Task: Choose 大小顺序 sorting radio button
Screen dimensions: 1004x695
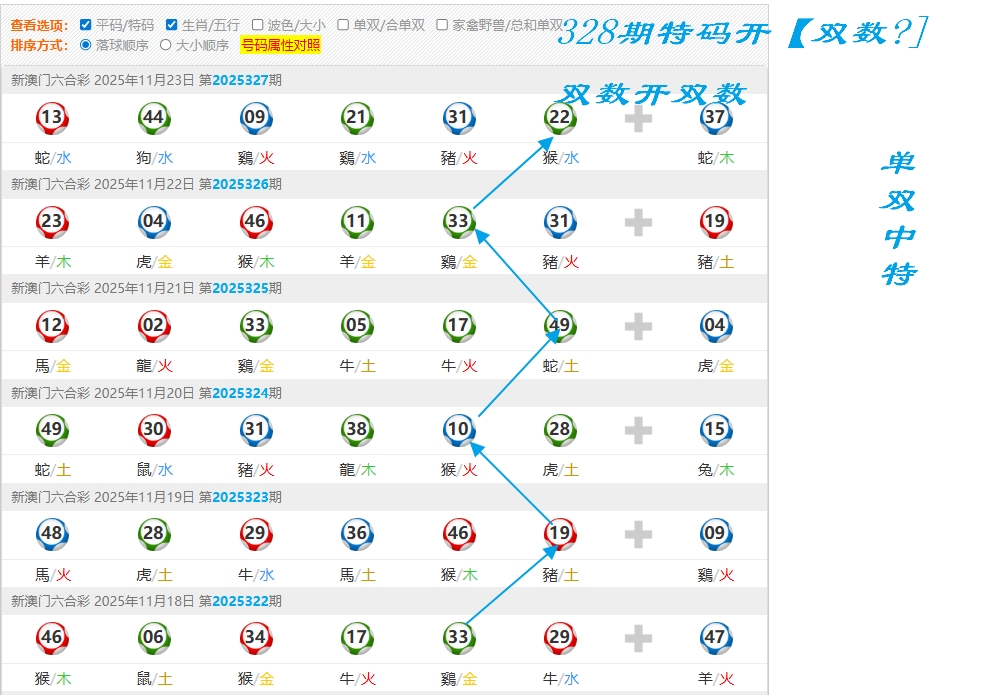Action: pos(166,45)
